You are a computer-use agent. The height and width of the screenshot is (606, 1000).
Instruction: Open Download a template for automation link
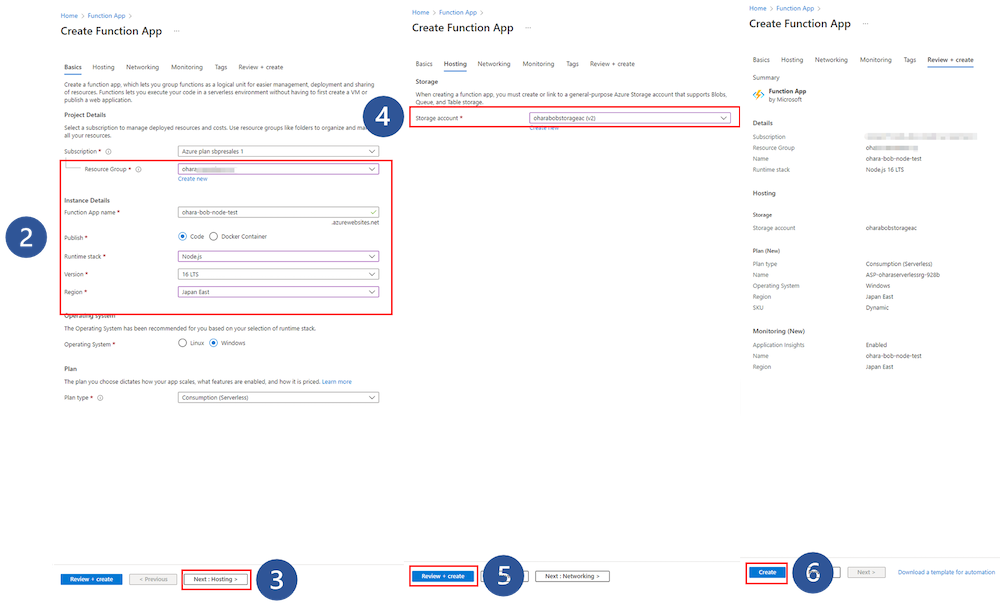(946, 572)
